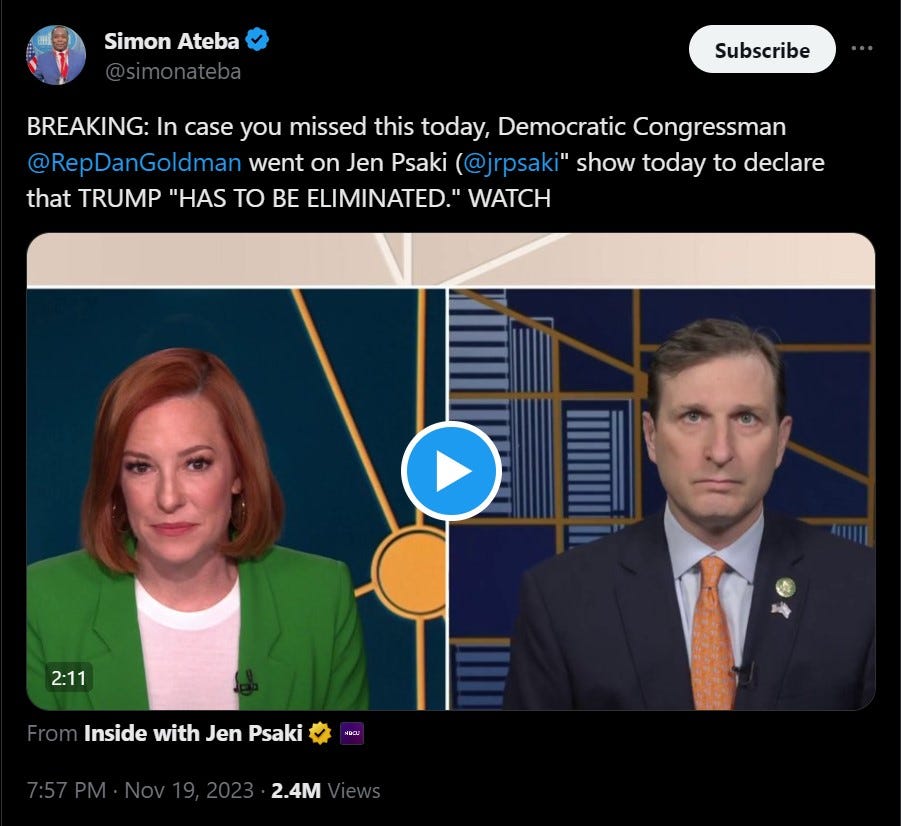This screenshot has height=826, width=901.
Task: Open Inside with Jen Psaki source link
Action: pos(193,733)
